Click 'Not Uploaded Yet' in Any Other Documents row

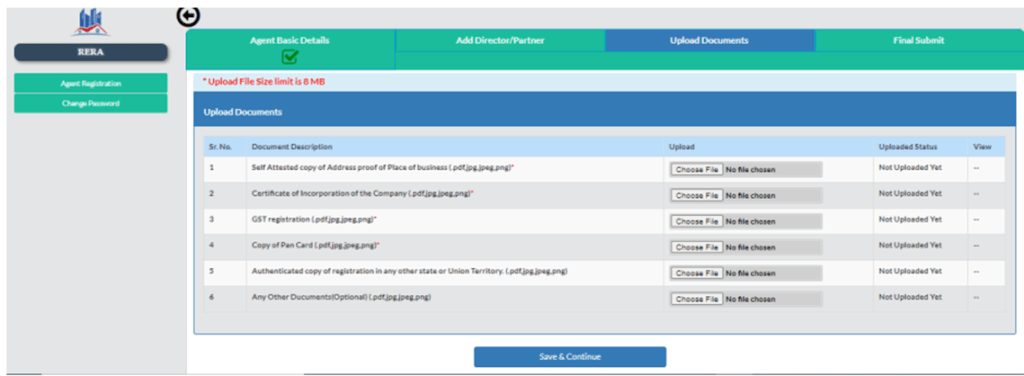(910, 296)
